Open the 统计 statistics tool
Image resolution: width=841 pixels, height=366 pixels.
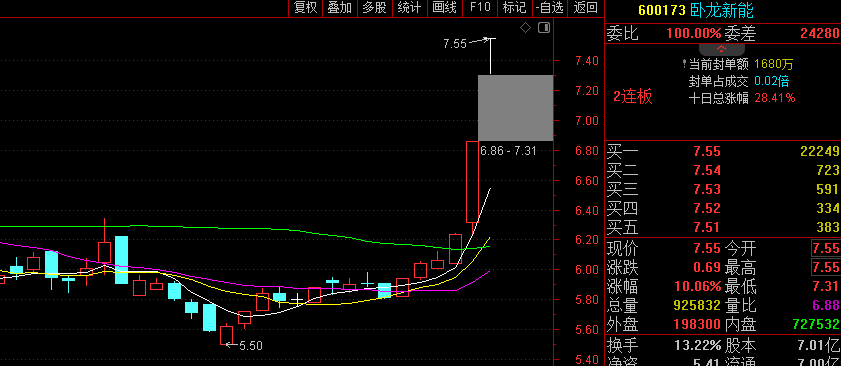click(409, 8)
